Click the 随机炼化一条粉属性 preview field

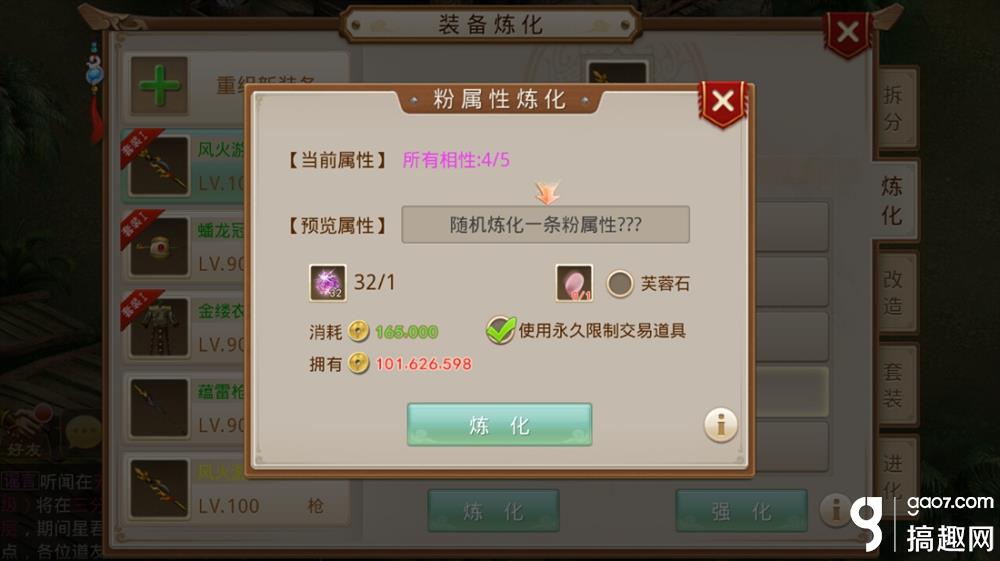(545, 224)
